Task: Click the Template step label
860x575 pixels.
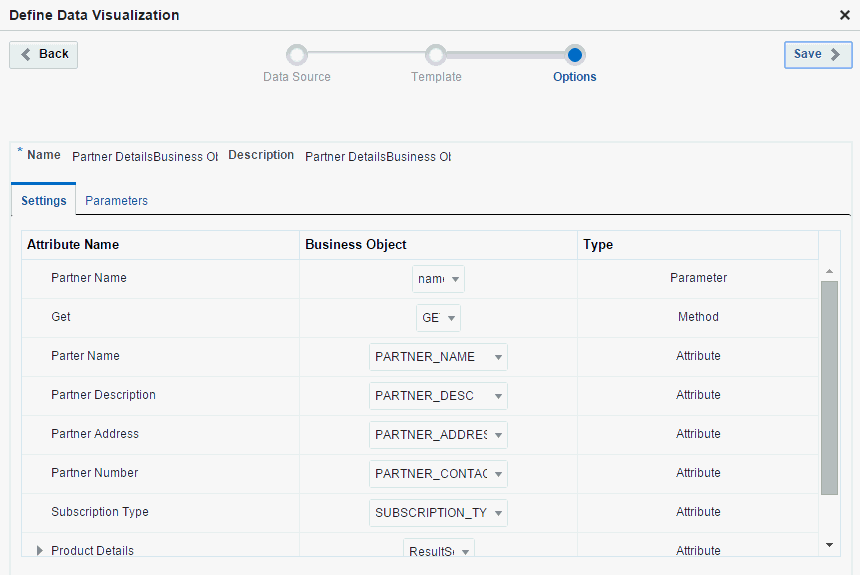Action: click(x=436, y=77)
